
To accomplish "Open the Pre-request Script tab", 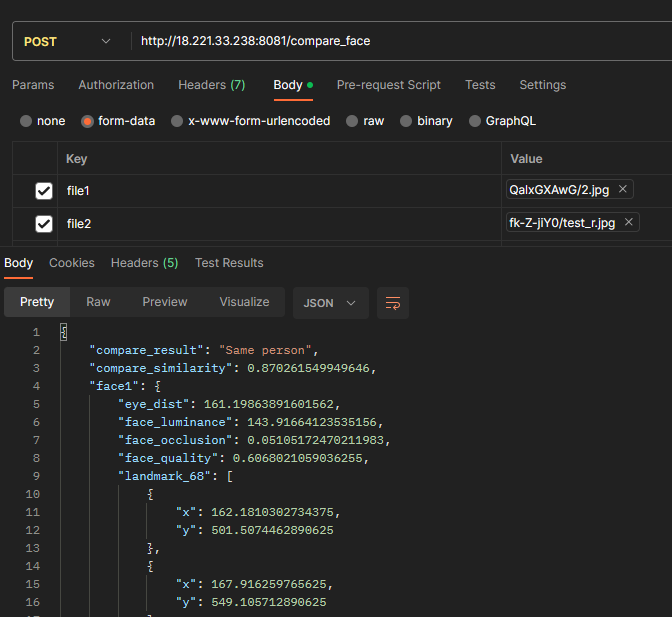I will (388, 85).
